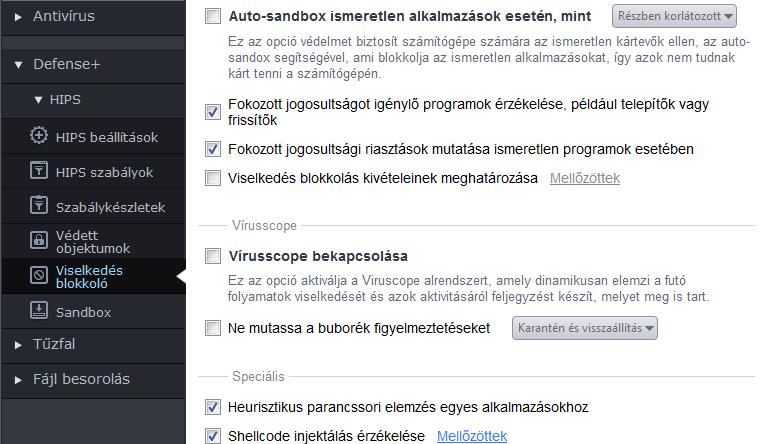
Task: Open Mellőzöttek link beside Viselkedés blokkolás
Action: (x=585, y=178)
